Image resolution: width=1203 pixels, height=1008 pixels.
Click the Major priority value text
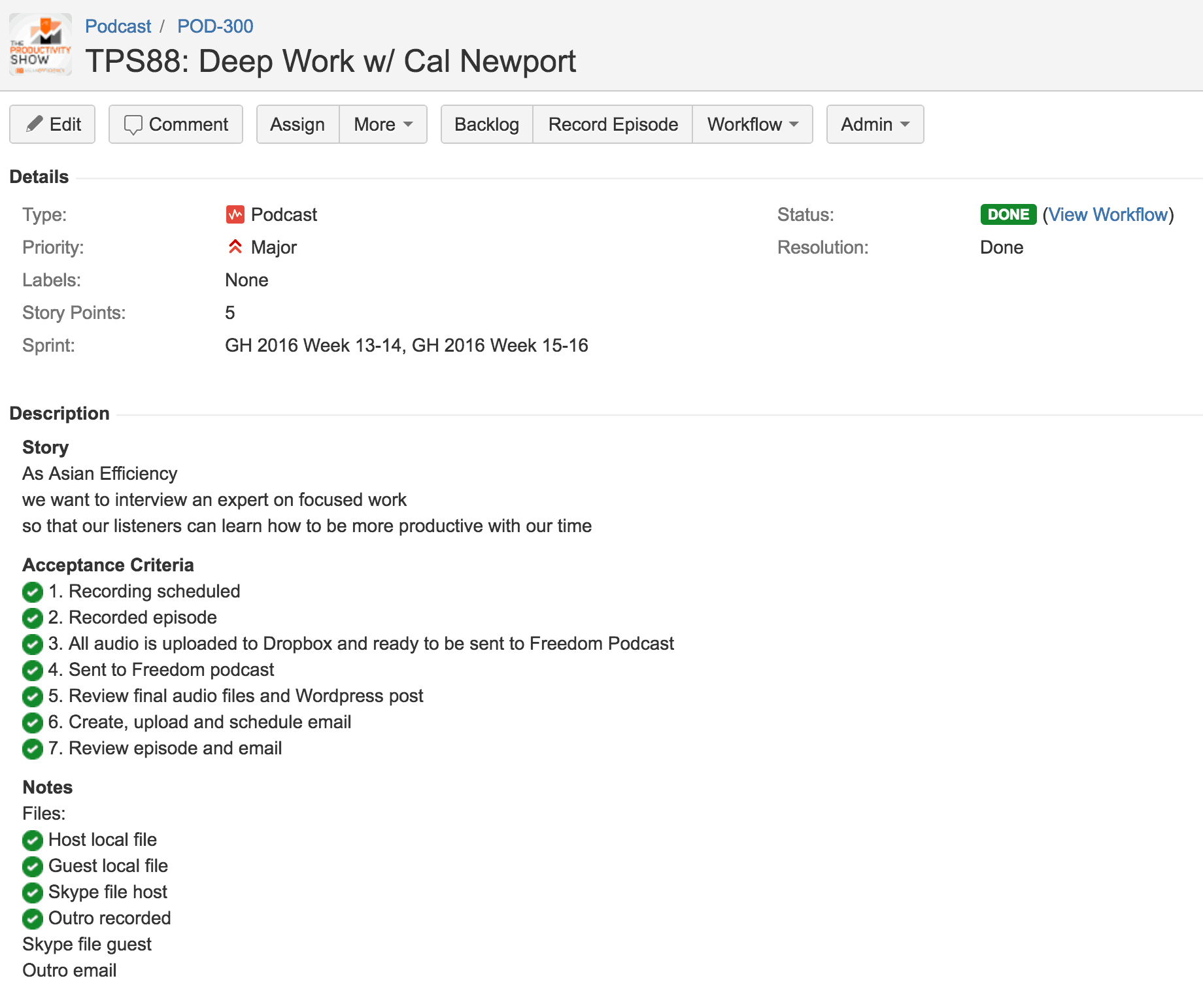point(274,247)
